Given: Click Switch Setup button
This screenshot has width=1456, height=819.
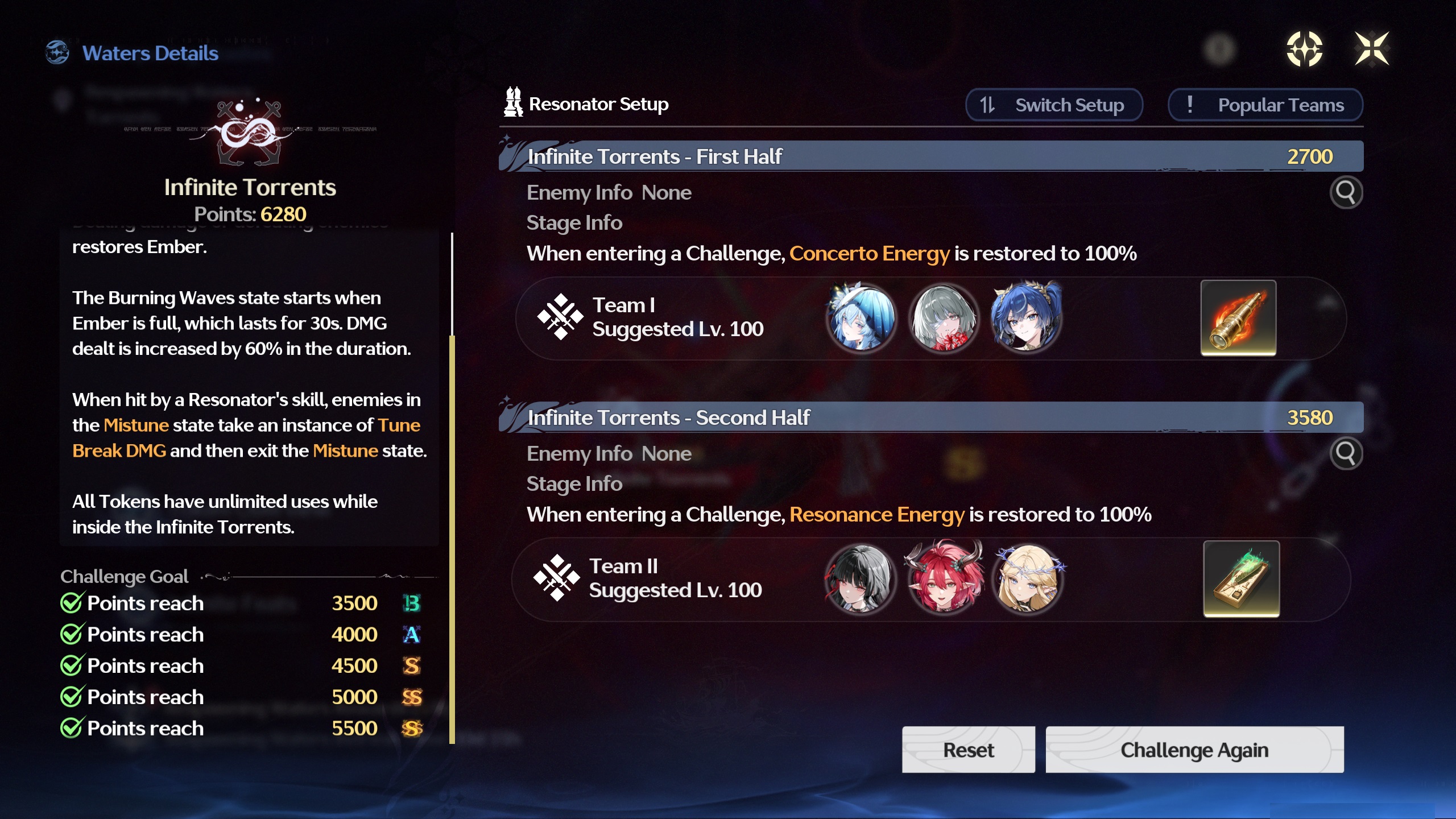Looking at the screenshot, I should (1054, 105).
